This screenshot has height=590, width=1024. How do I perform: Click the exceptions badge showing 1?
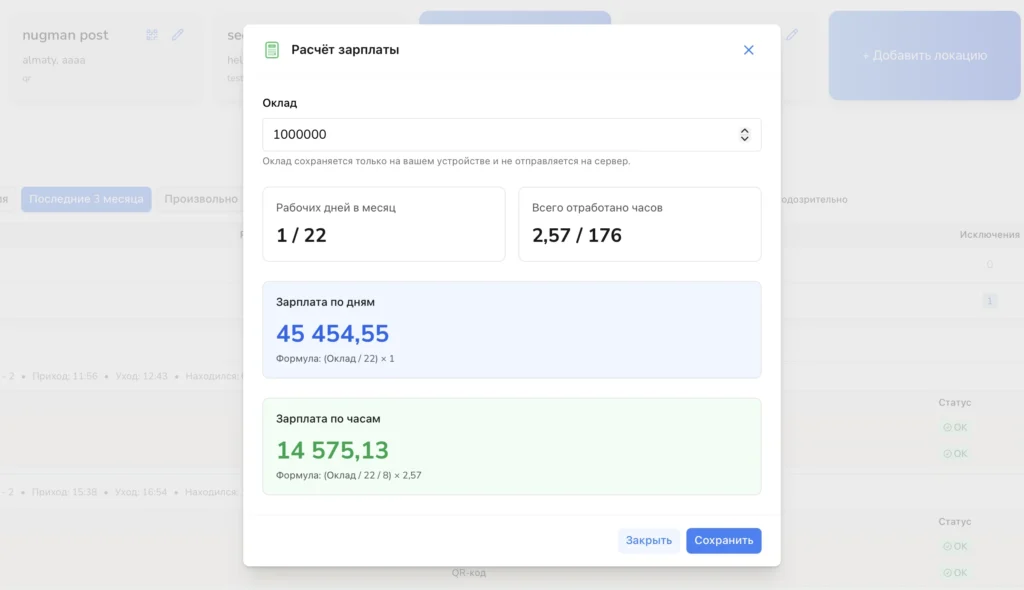(989, 301)
